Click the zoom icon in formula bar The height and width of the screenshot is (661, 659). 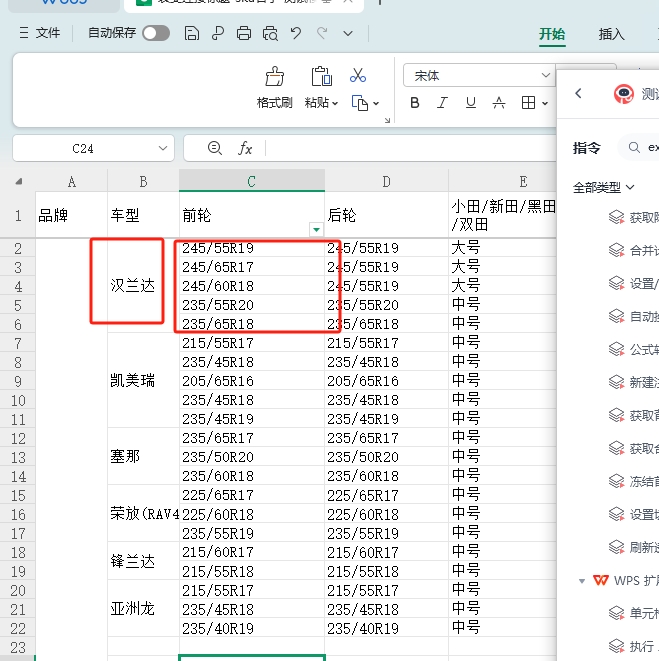point(215,148)
